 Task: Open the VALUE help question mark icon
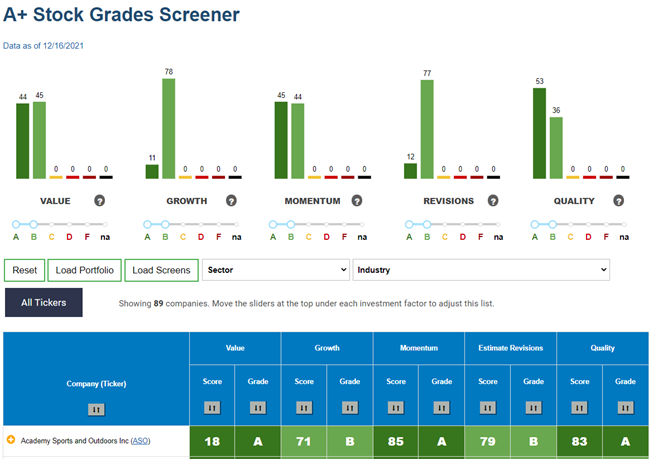pos(99,201)
